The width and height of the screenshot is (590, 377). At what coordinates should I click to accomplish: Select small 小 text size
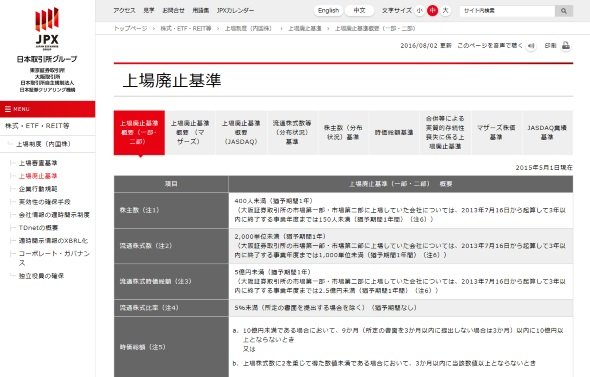click(420, 11)
